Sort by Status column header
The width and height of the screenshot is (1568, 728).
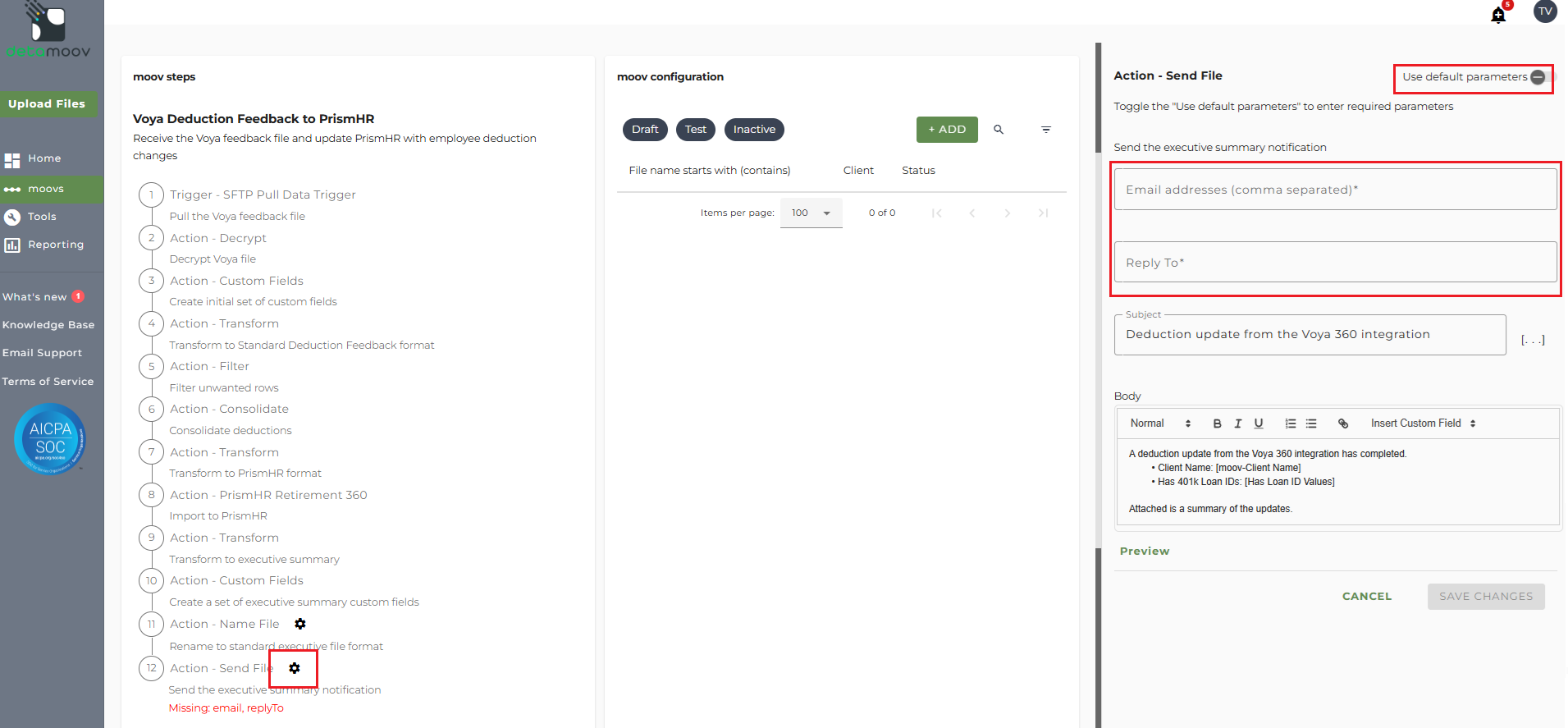click(x=918, y=171)
